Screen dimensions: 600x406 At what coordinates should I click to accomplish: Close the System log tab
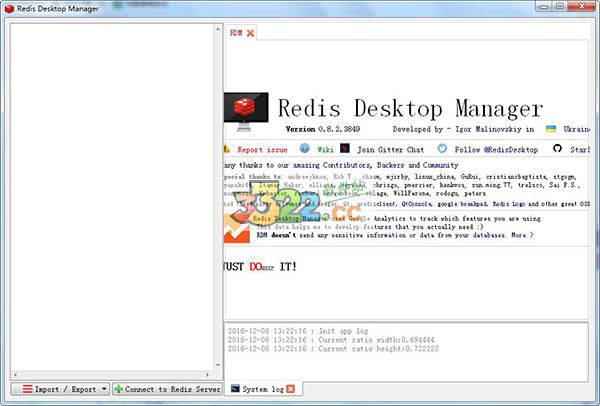[x=291, y=389]
